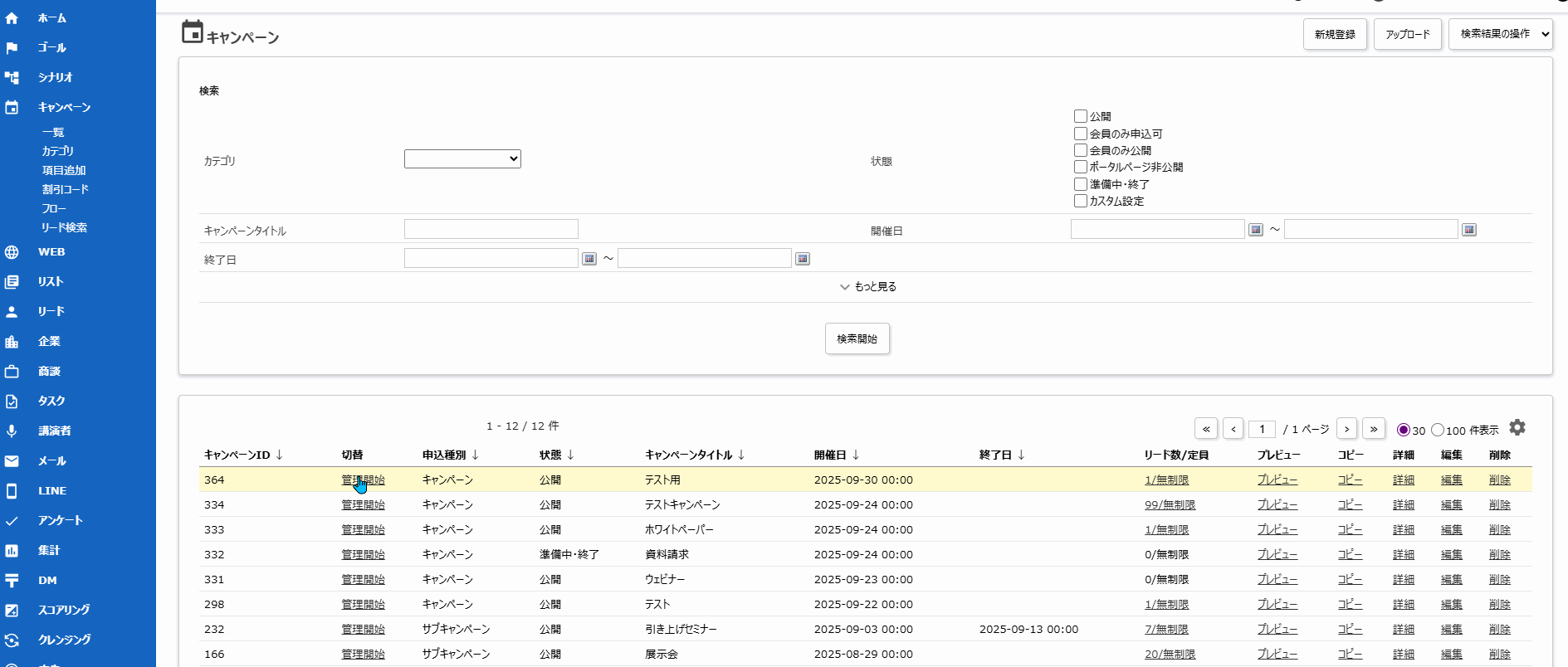Click 編集 link for 資料請求 row
1568x667 pixels.
coord(1452,554)
